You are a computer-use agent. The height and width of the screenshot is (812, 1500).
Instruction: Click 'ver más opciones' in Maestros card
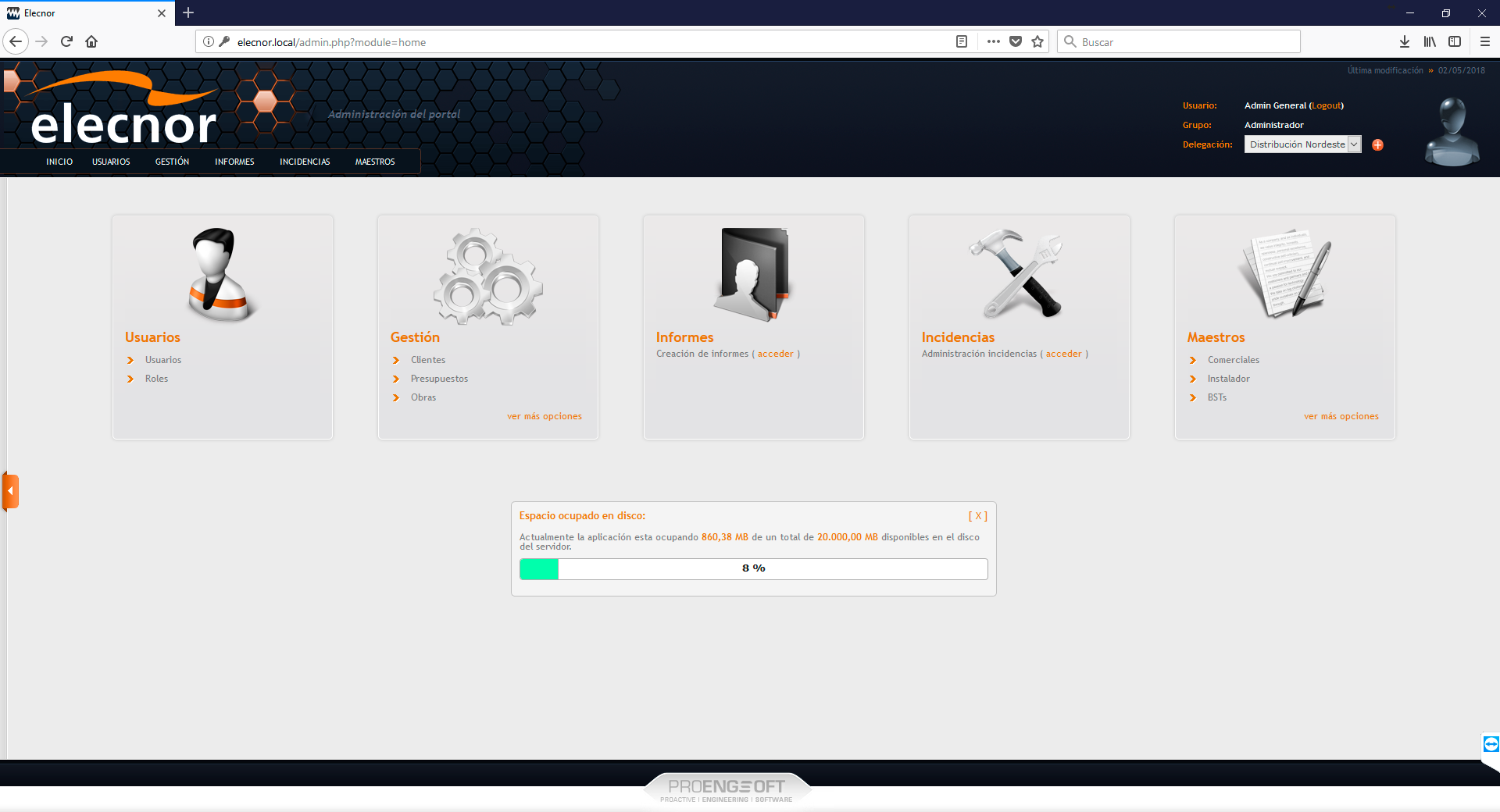(1341, 416)
